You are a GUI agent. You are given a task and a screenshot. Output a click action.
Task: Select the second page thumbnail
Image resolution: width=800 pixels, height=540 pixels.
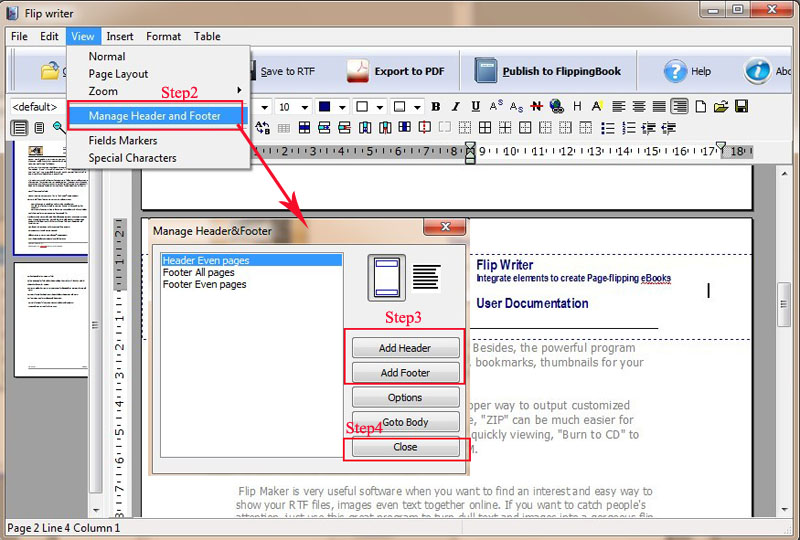tap(51, 320)
